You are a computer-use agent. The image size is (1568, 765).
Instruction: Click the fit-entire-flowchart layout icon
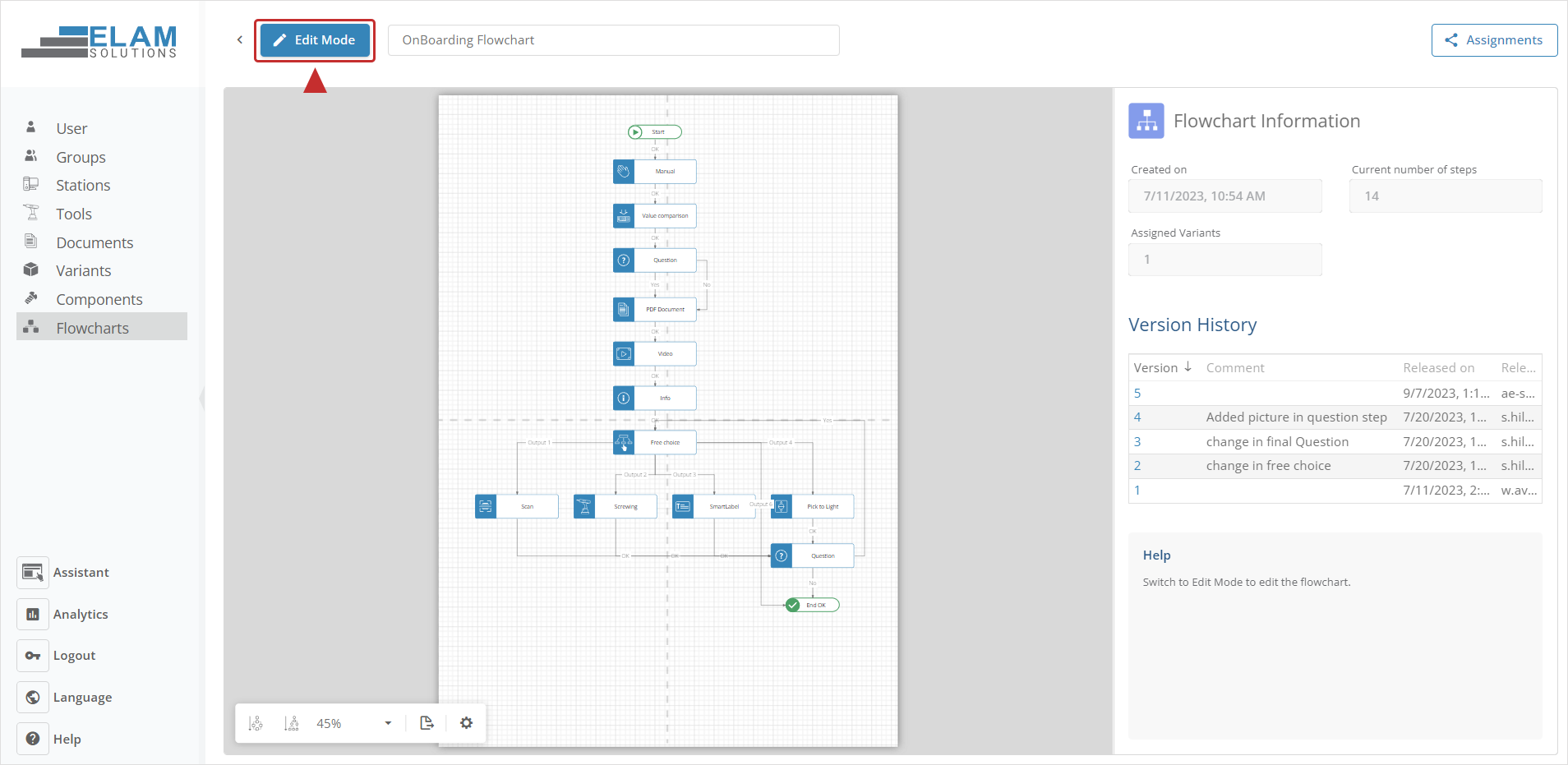coord(256,723)
